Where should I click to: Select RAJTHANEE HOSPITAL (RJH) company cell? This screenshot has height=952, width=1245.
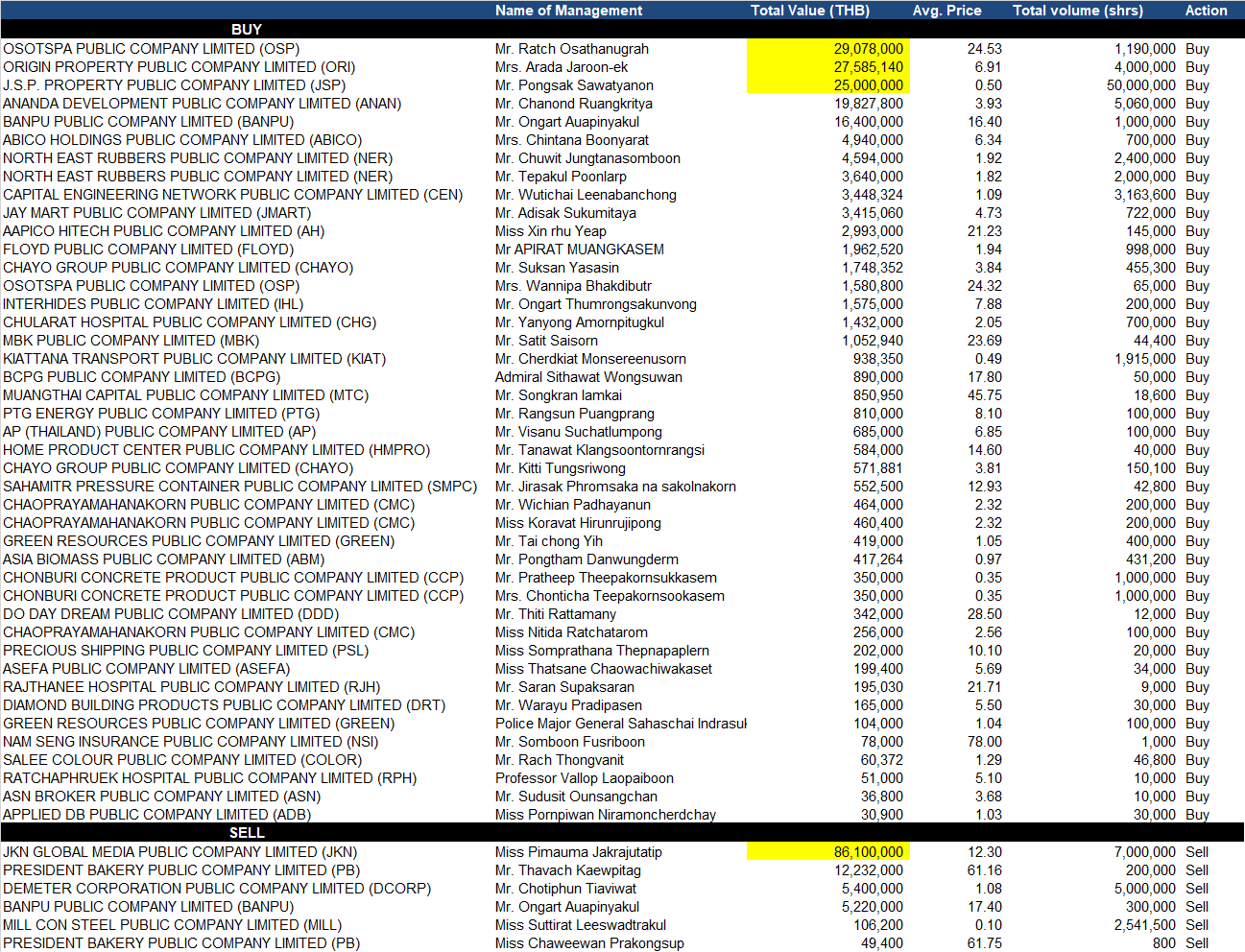tap(191, 687)
